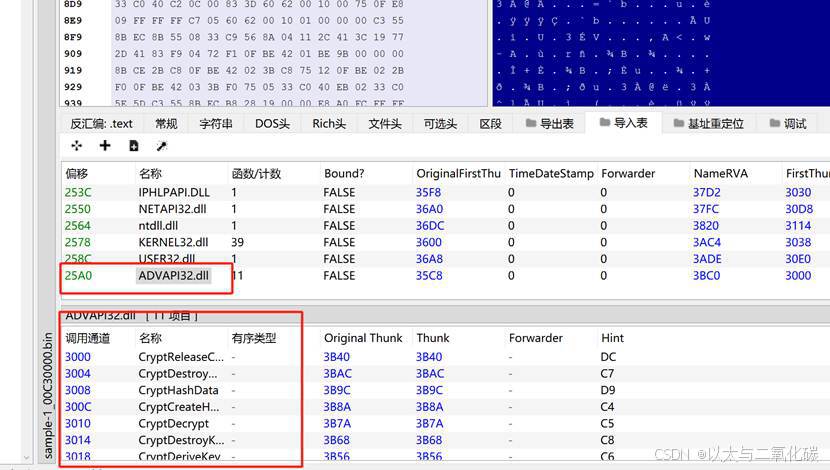Click the Bound? column header
Viewport: 830px width, 470px height.
pyautogui.click(x=344, y=174)
